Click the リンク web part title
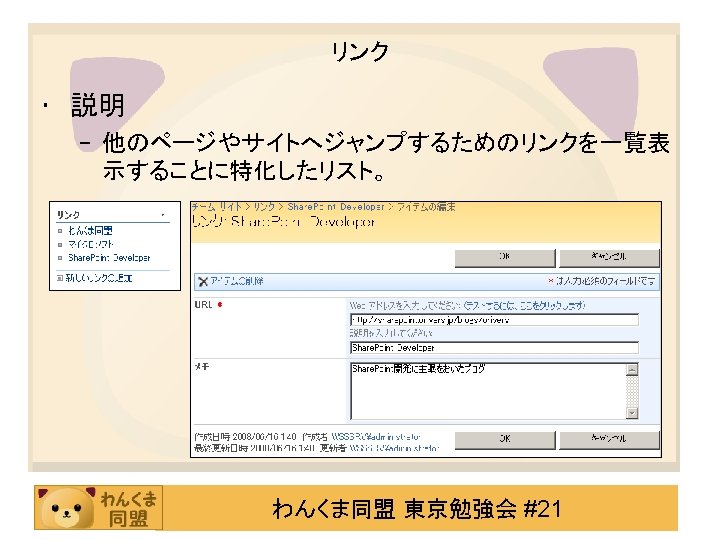The height and width of the screenshot is (540, 720). coord(68,214)
